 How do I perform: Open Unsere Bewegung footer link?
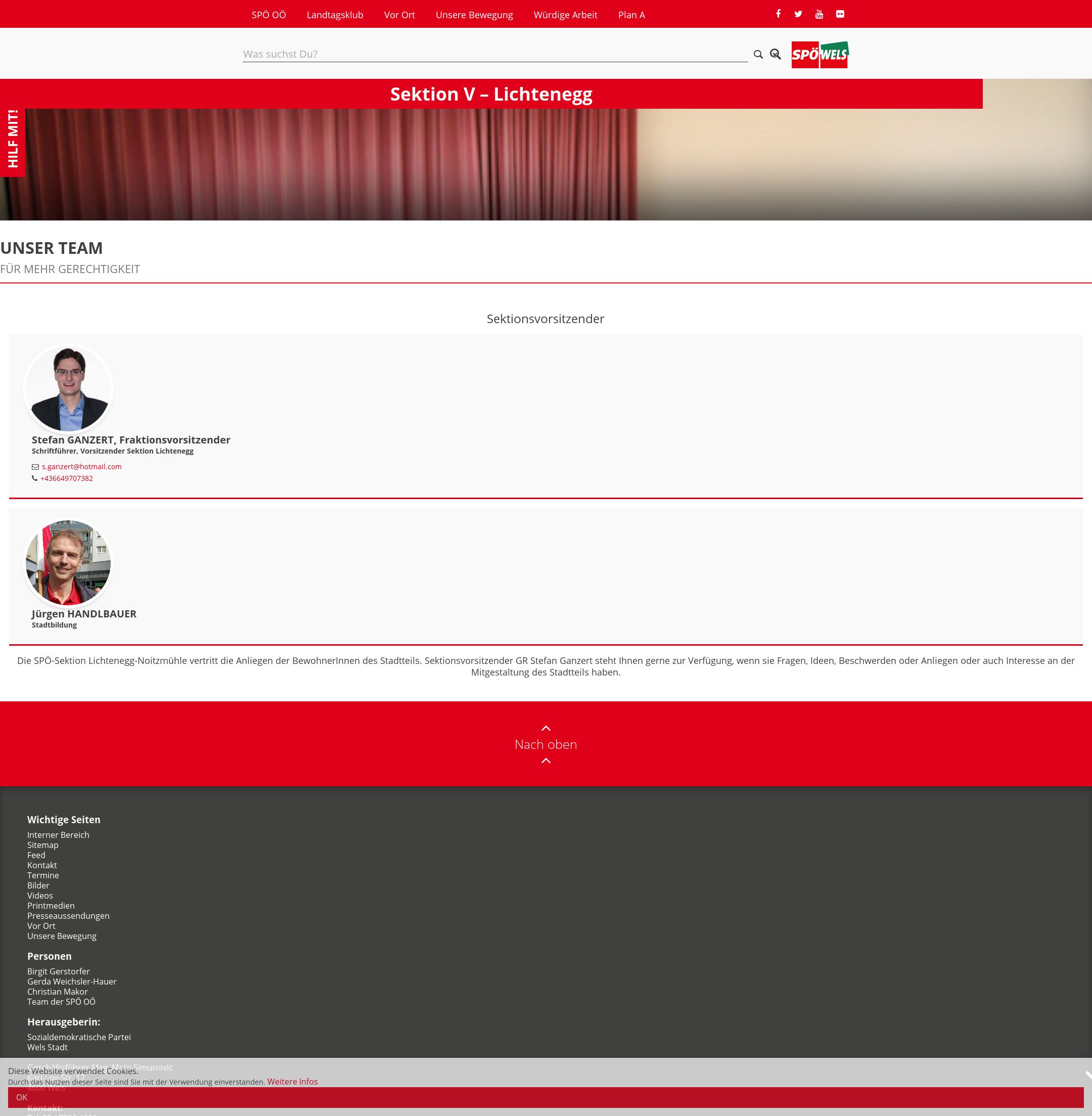61,936
